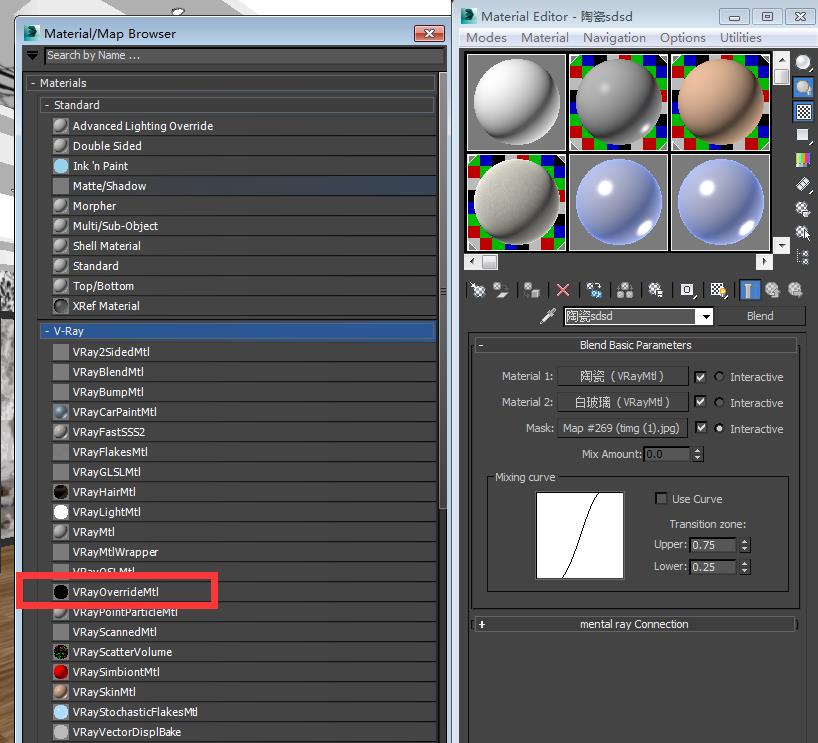
Task: Click the Mask map button Map #269
Action: pos(621,428)
